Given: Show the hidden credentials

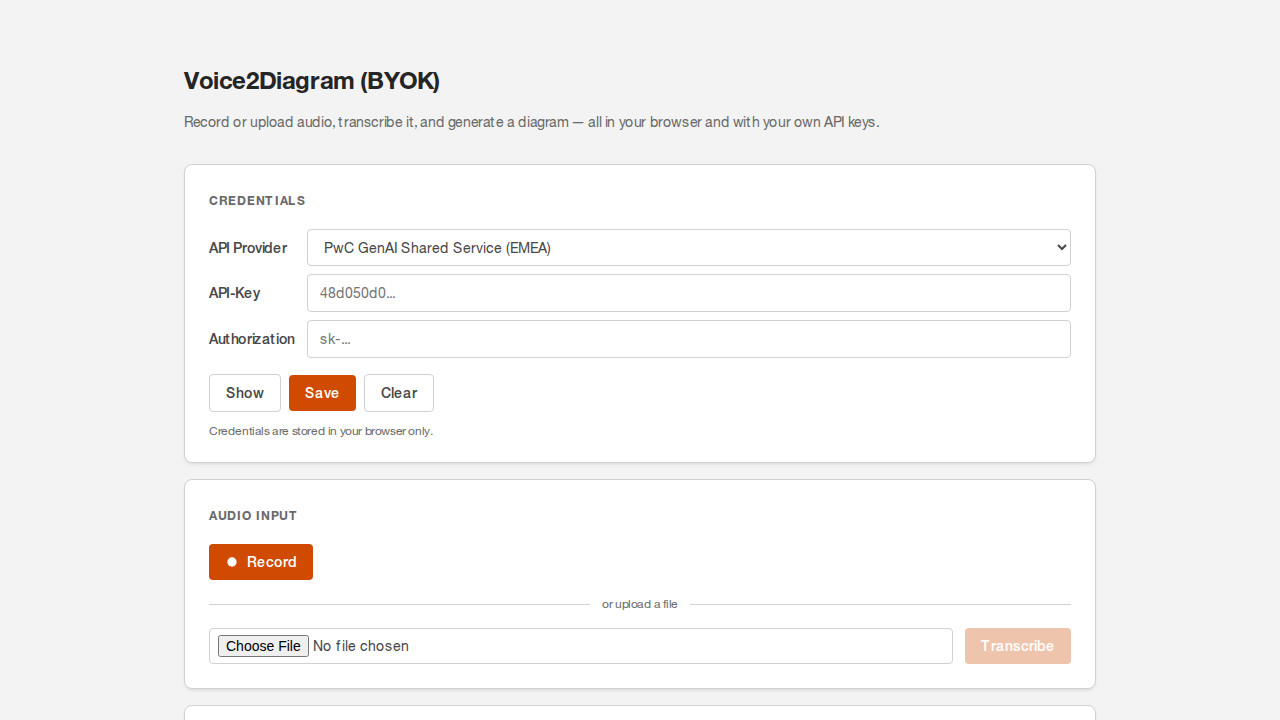Looking at the screenshot, I should coord(245,393).
